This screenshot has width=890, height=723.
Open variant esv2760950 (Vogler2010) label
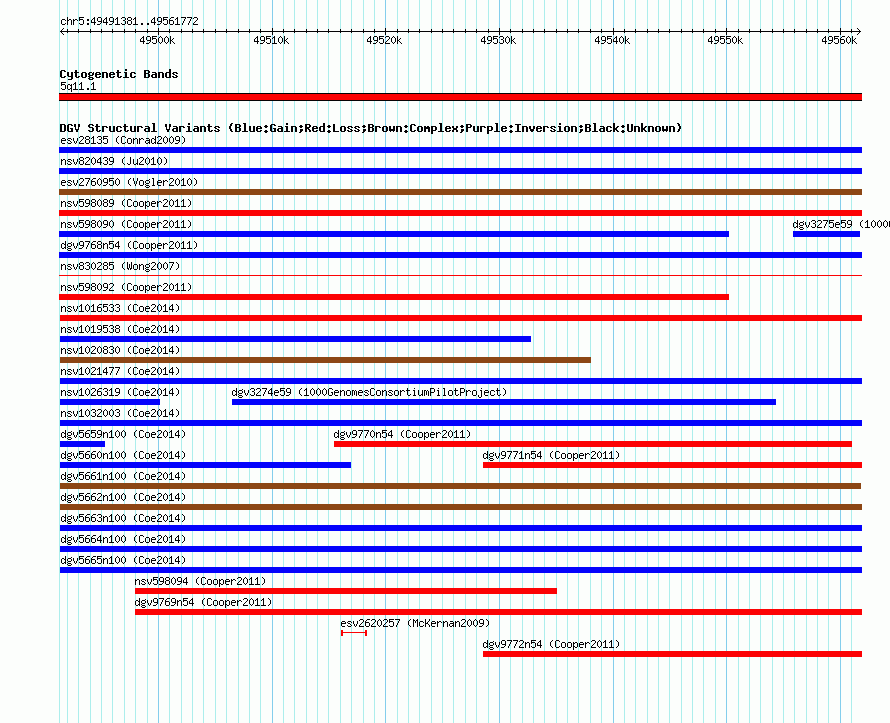click(x=129, y=182)
